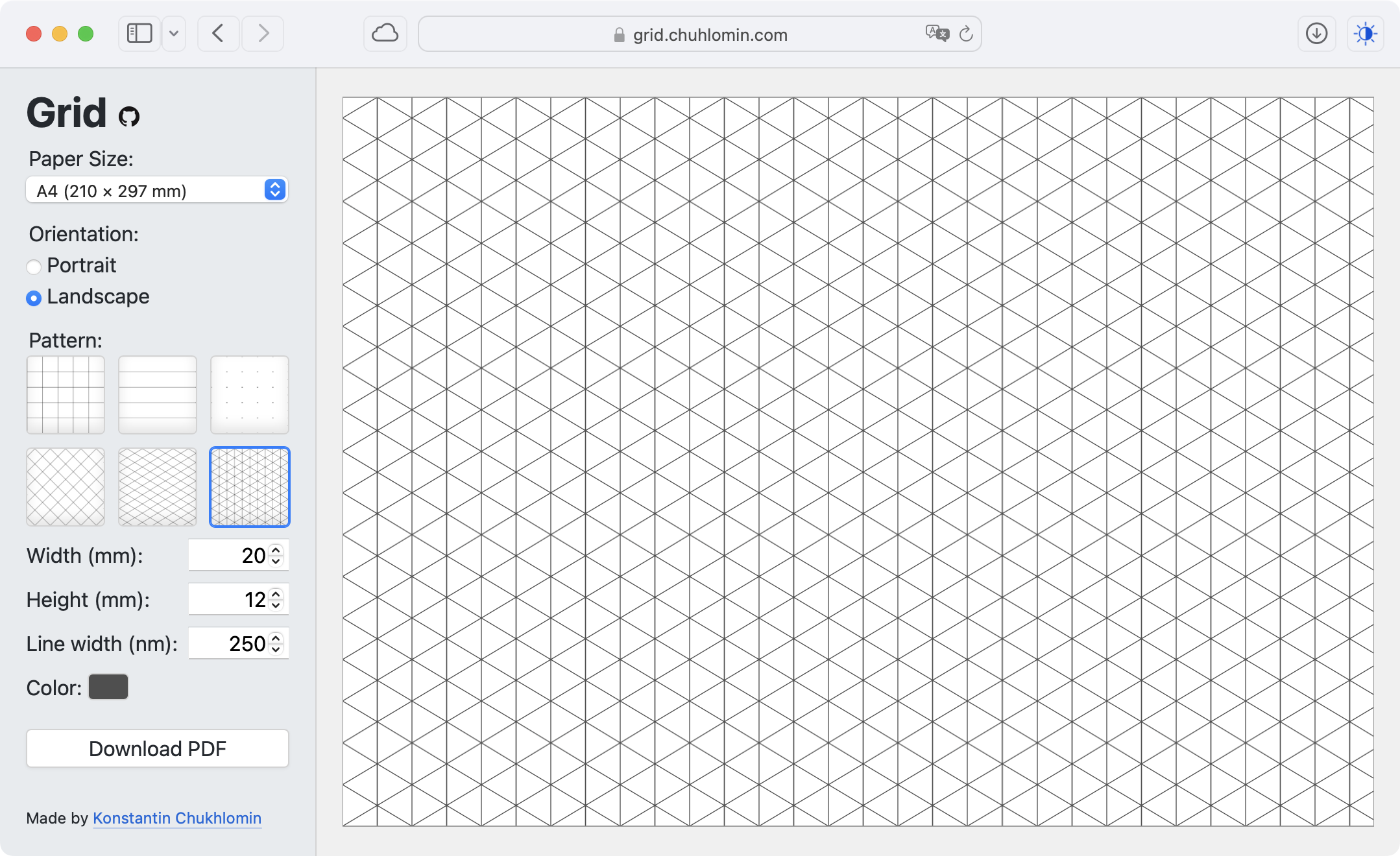Click the appearance brightness icon in the toolbar
The height and width of the screenshot is (856, 1400).
pos(1366,33)
